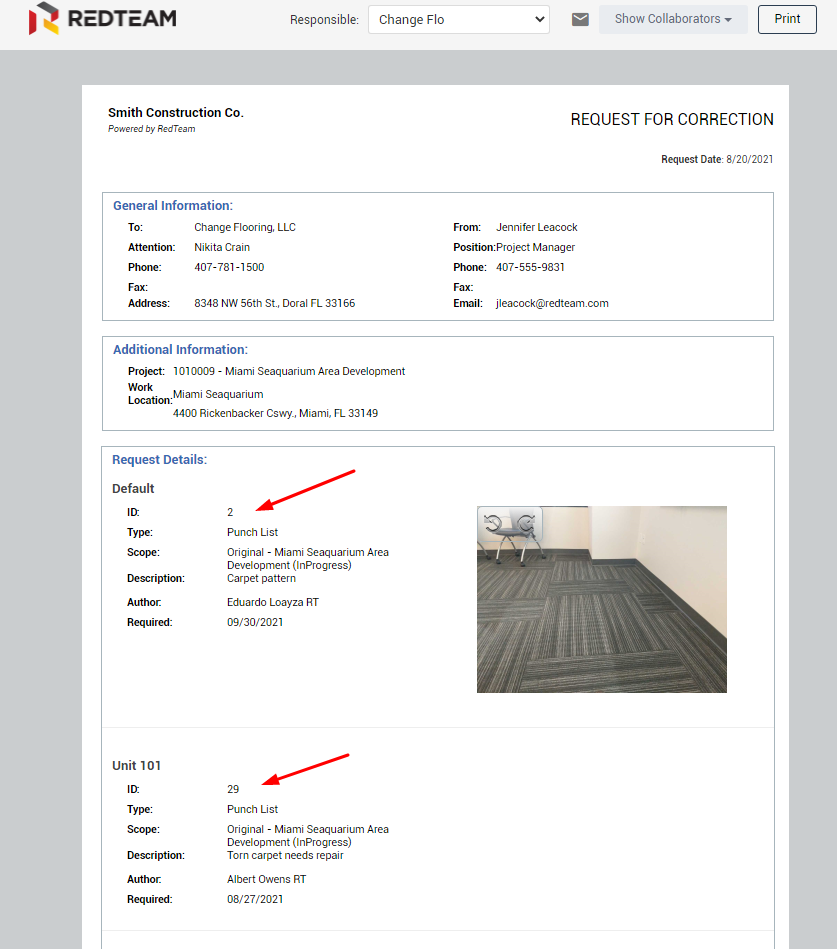Rotate carpet photo clockwise
This screenshot has height=949, width=837.
tap(526, 522)
